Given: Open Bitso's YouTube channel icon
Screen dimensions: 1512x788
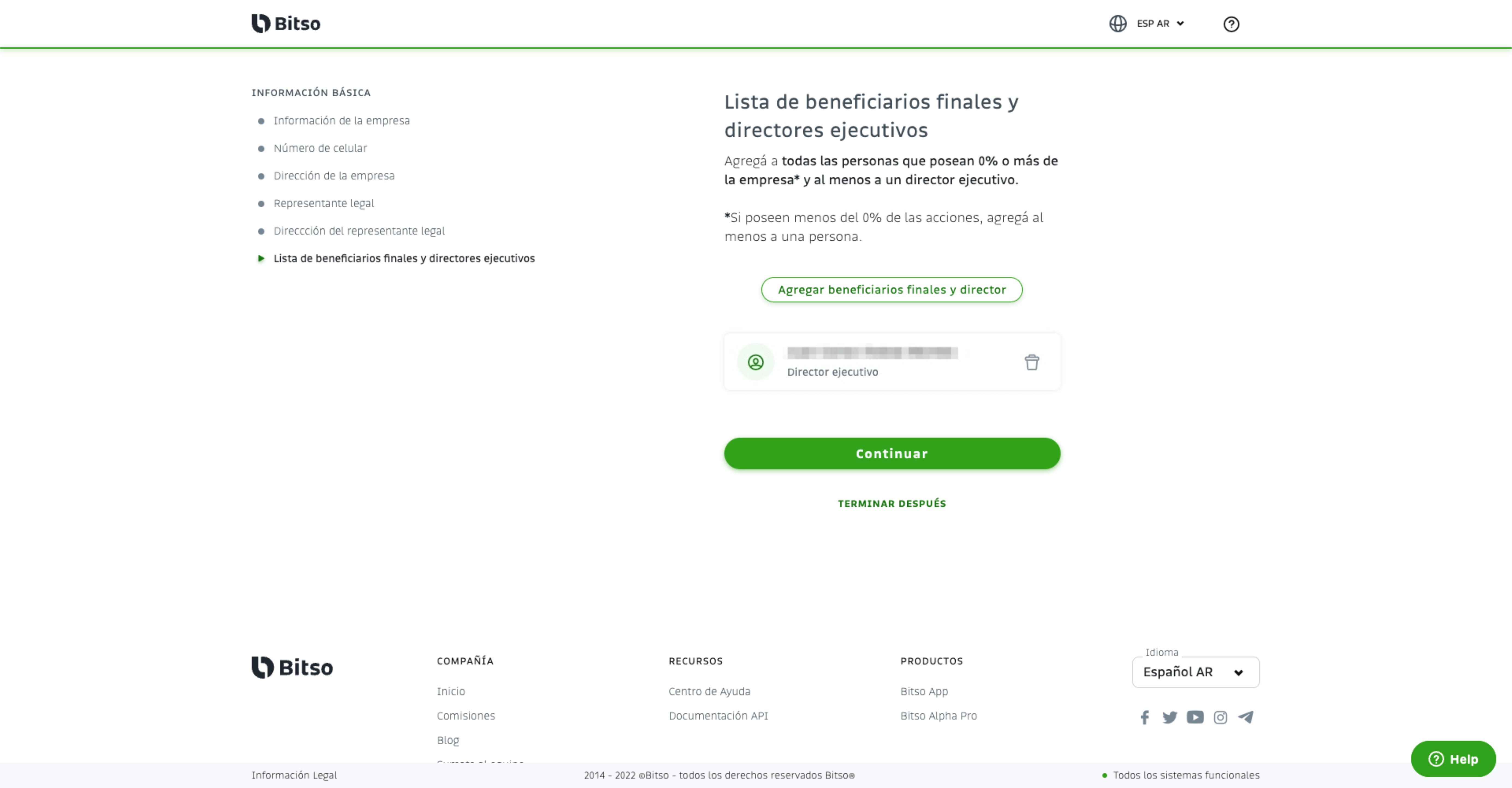Looking at the screenshot, I should click(1195, 717).
